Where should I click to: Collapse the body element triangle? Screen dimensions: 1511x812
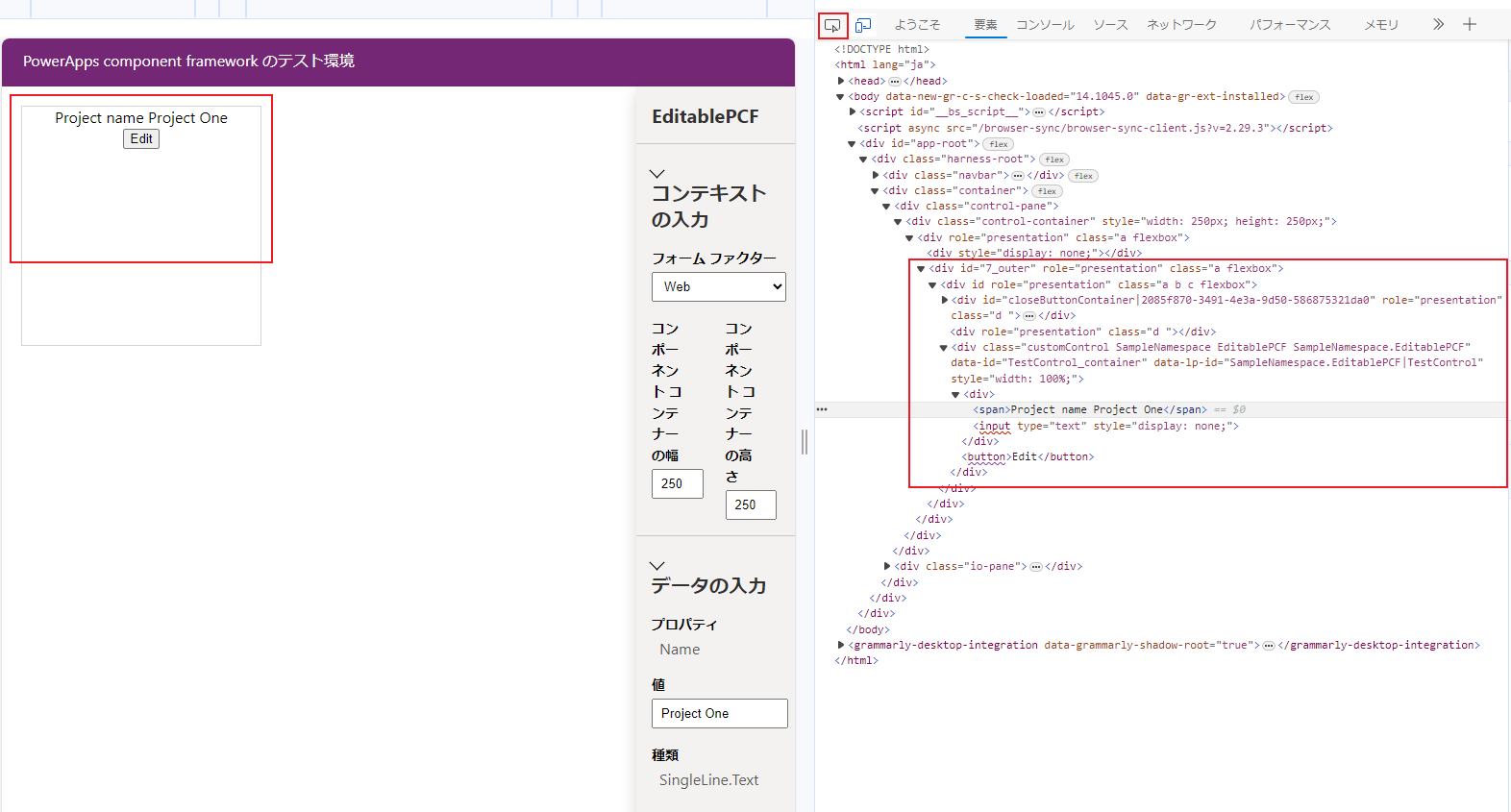click(x=840, y=96)
